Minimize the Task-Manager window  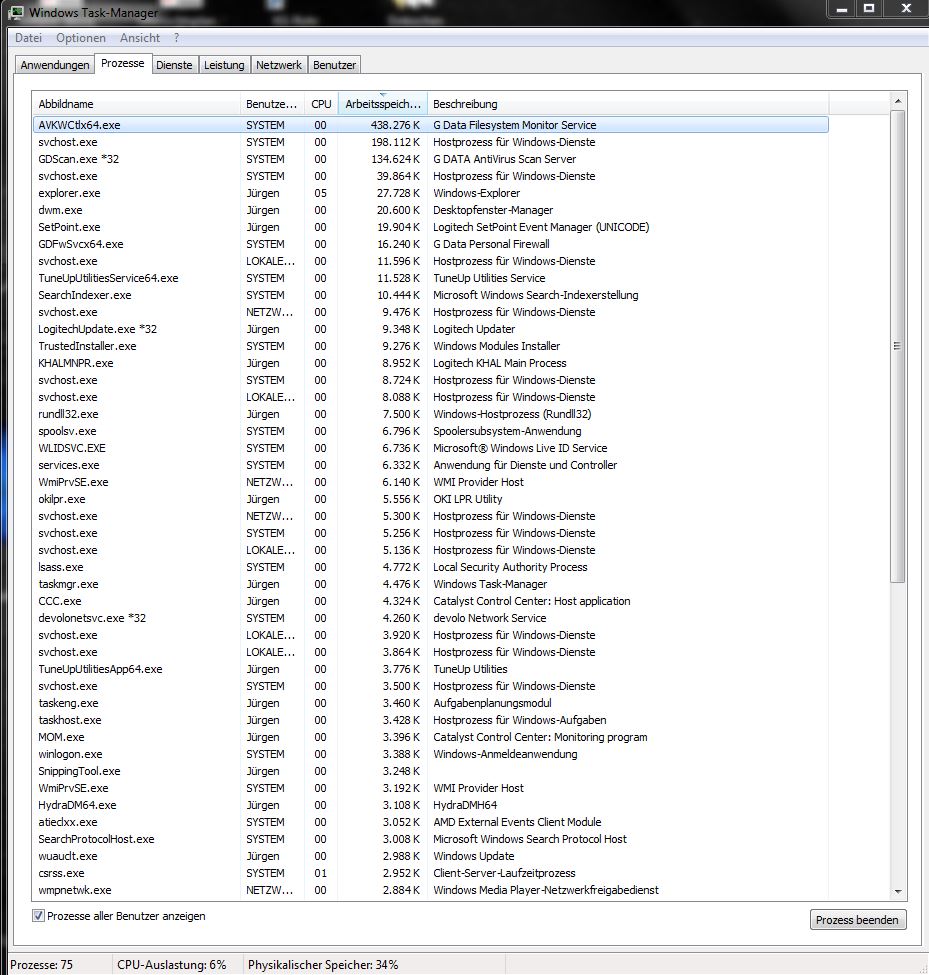(842, 9)
